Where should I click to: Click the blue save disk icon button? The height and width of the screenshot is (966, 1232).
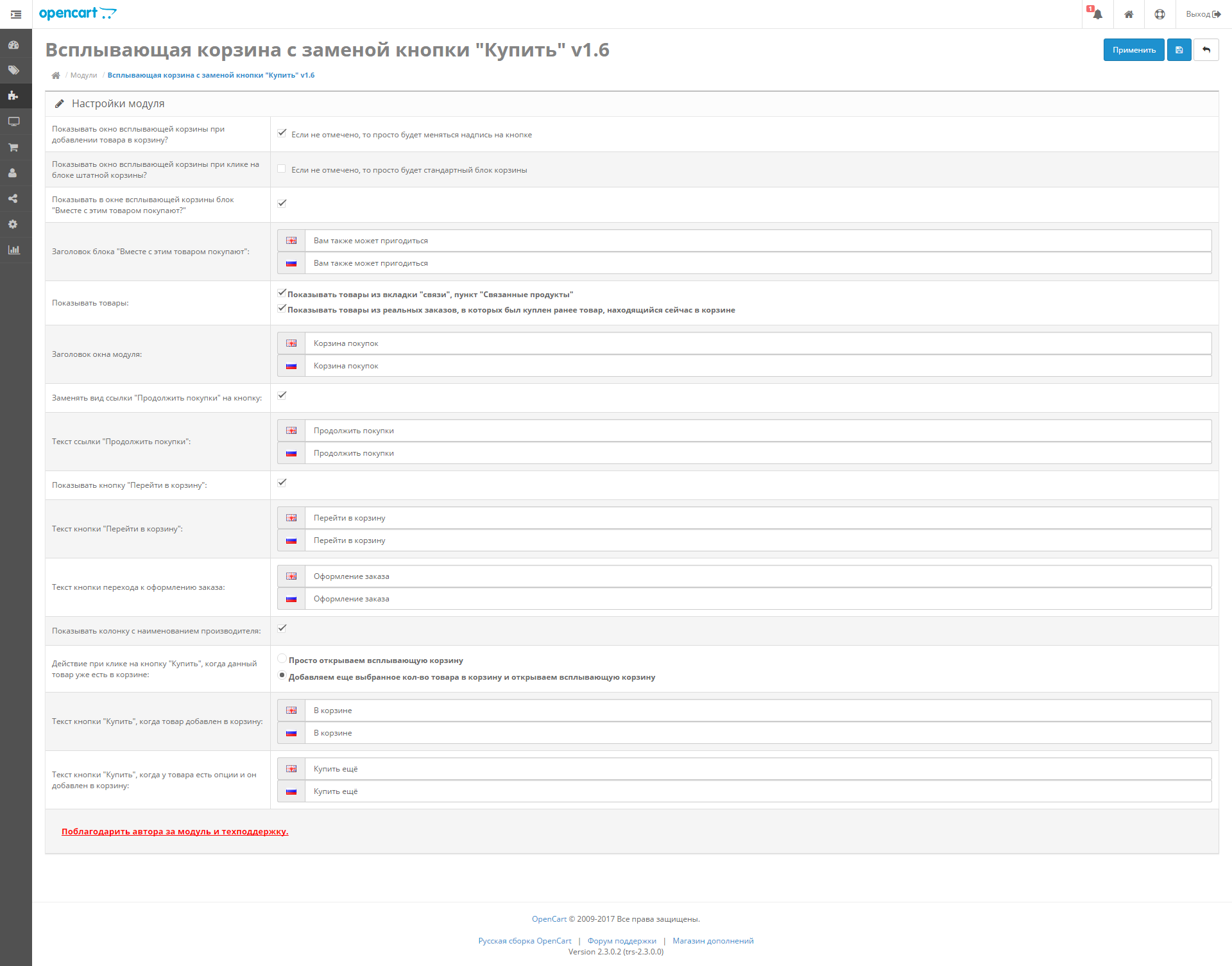[1179, 50]
